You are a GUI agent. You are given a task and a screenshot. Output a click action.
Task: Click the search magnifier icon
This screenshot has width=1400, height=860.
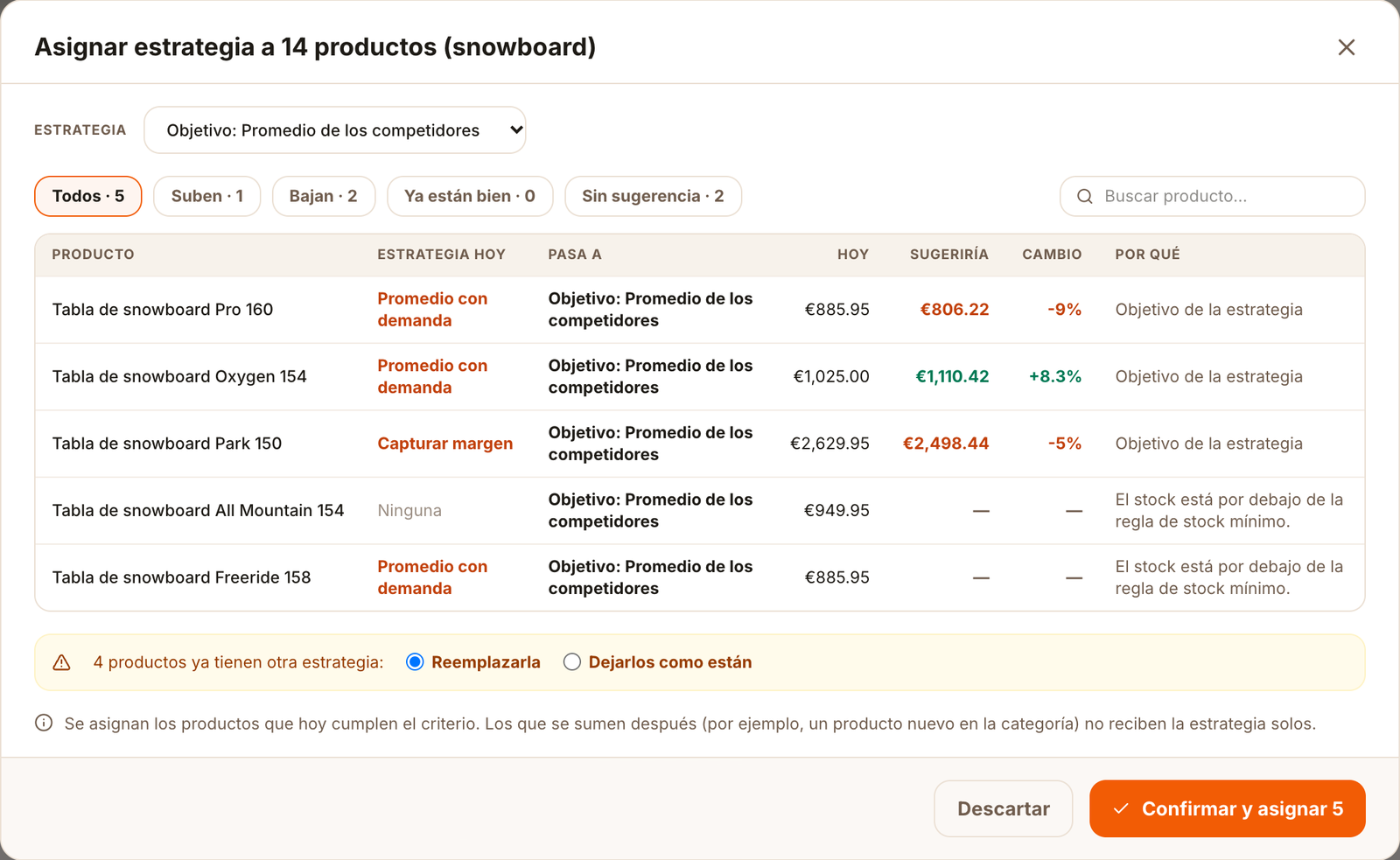pyautogui.click(x=1084, y=197)
